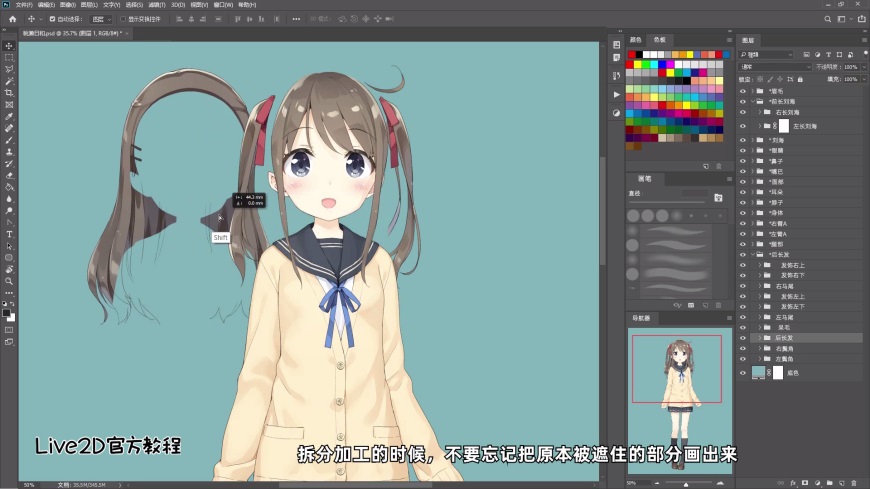Open the search icon at top right

coord(827,19)
